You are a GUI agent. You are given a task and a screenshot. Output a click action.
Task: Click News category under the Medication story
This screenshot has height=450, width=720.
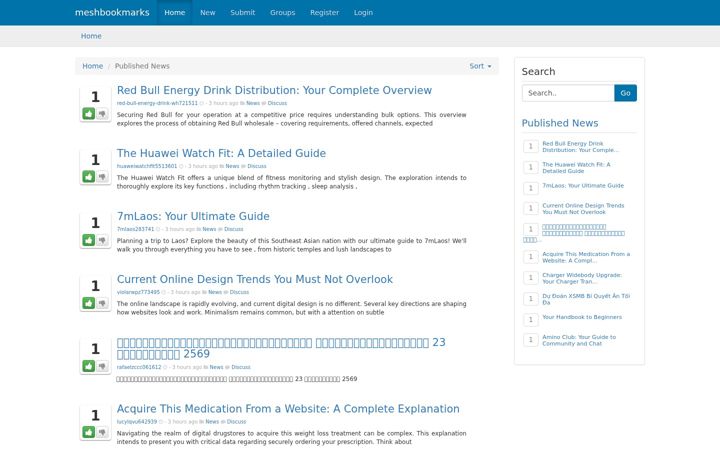[212, 422]
